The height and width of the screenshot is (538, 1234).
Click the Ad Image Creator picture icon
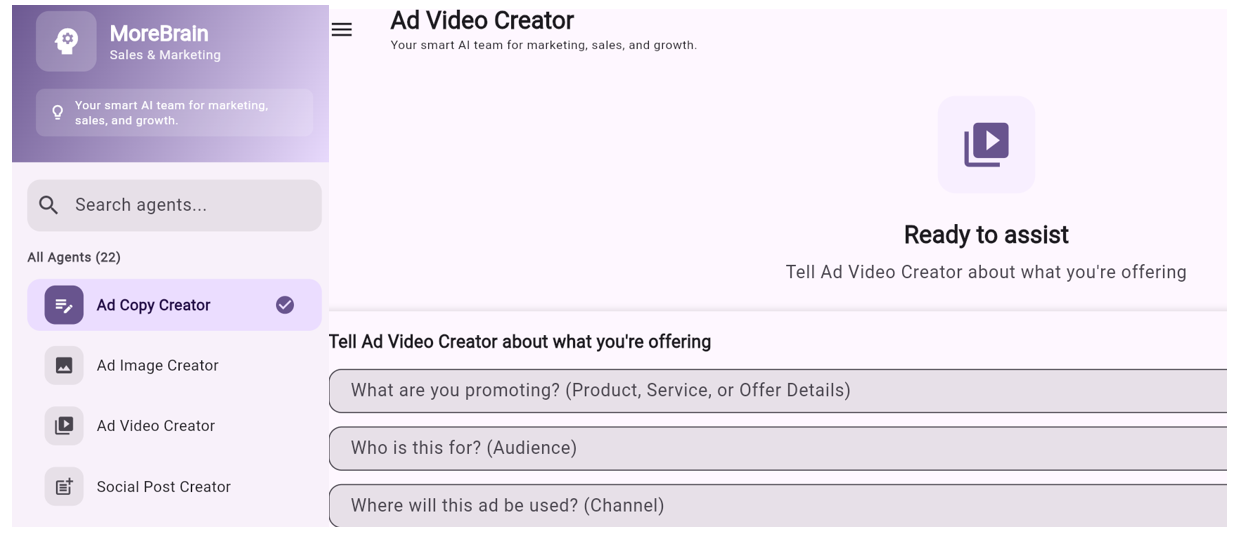coord(64,366)
